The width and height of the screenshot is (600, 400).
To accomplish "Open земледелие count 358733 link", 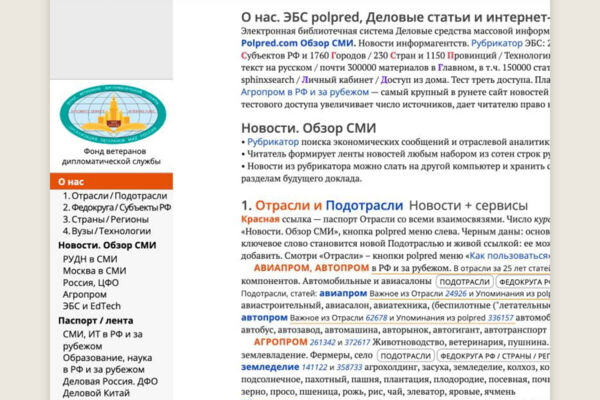I will (349, 367).
